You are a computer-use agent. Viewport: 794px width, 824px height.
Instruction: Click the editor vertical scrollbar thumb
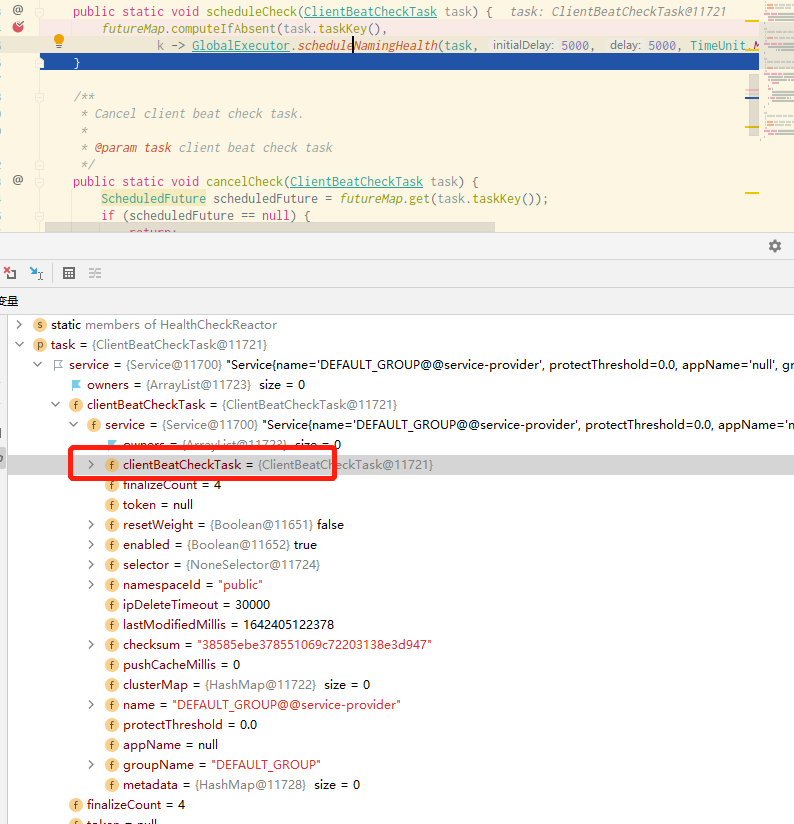(x=754, y=105)
